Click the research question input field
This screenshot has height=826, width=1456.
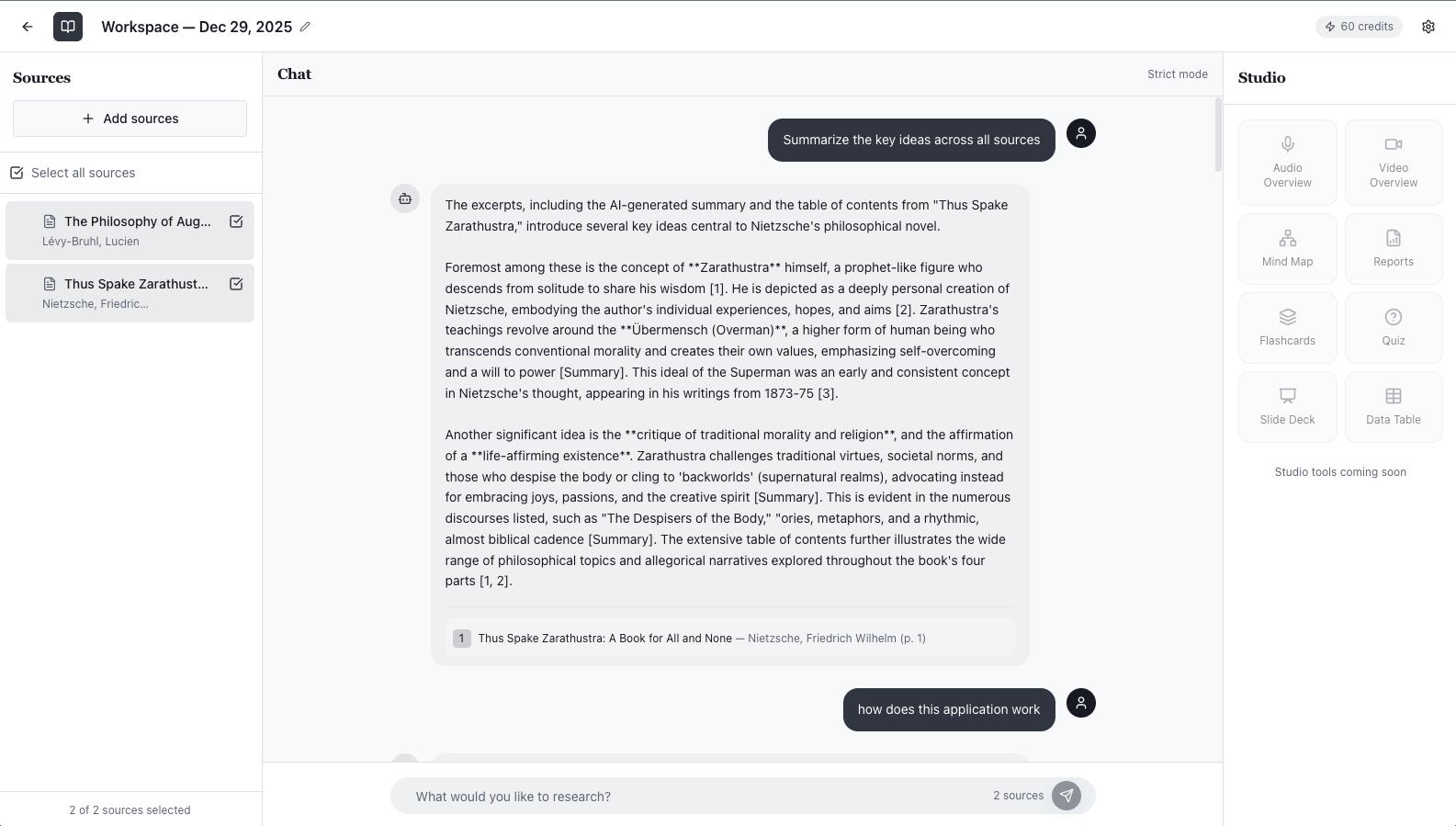[643, 796]
